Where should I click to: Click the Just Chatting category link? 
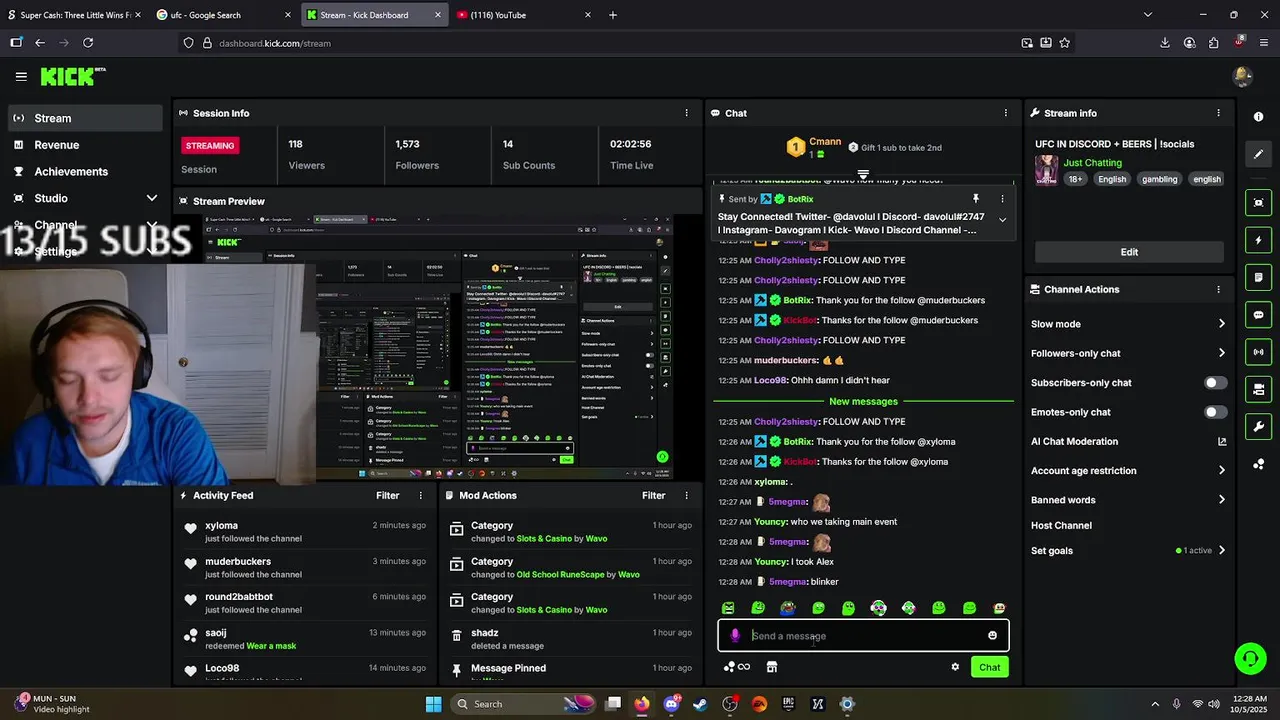pos(1092,162)
